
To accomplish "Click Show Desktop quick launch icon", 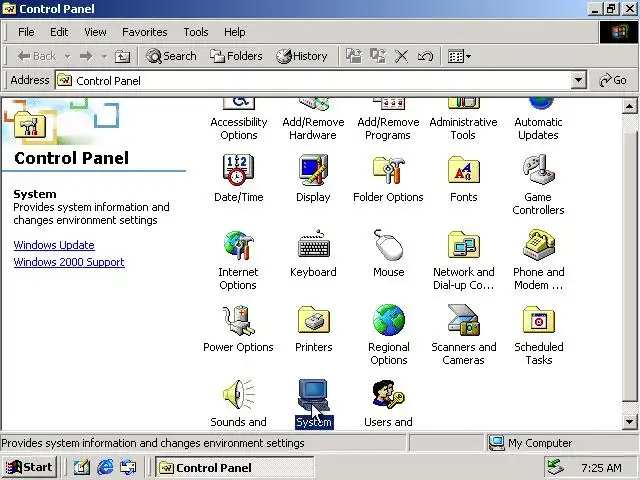I will pos(82,467).
